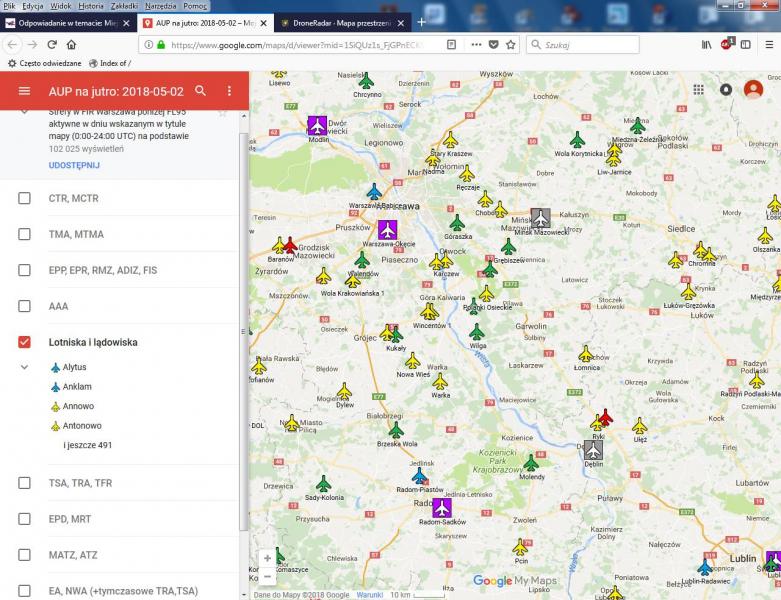Viewport: 781px width, 600px height.
Task: Click the purple Radom-Sadków airport marker
Action: coord(442,508)
